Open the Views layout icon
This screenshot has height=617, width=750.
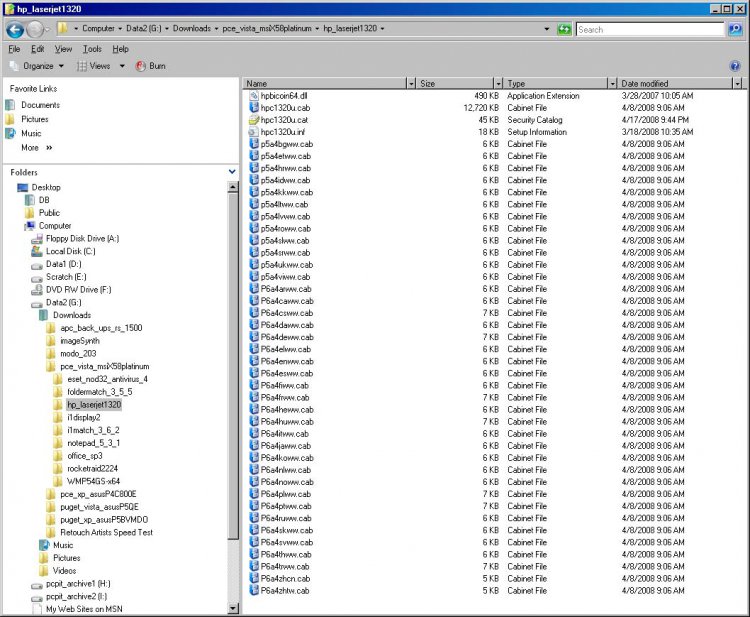pos(82,66)
